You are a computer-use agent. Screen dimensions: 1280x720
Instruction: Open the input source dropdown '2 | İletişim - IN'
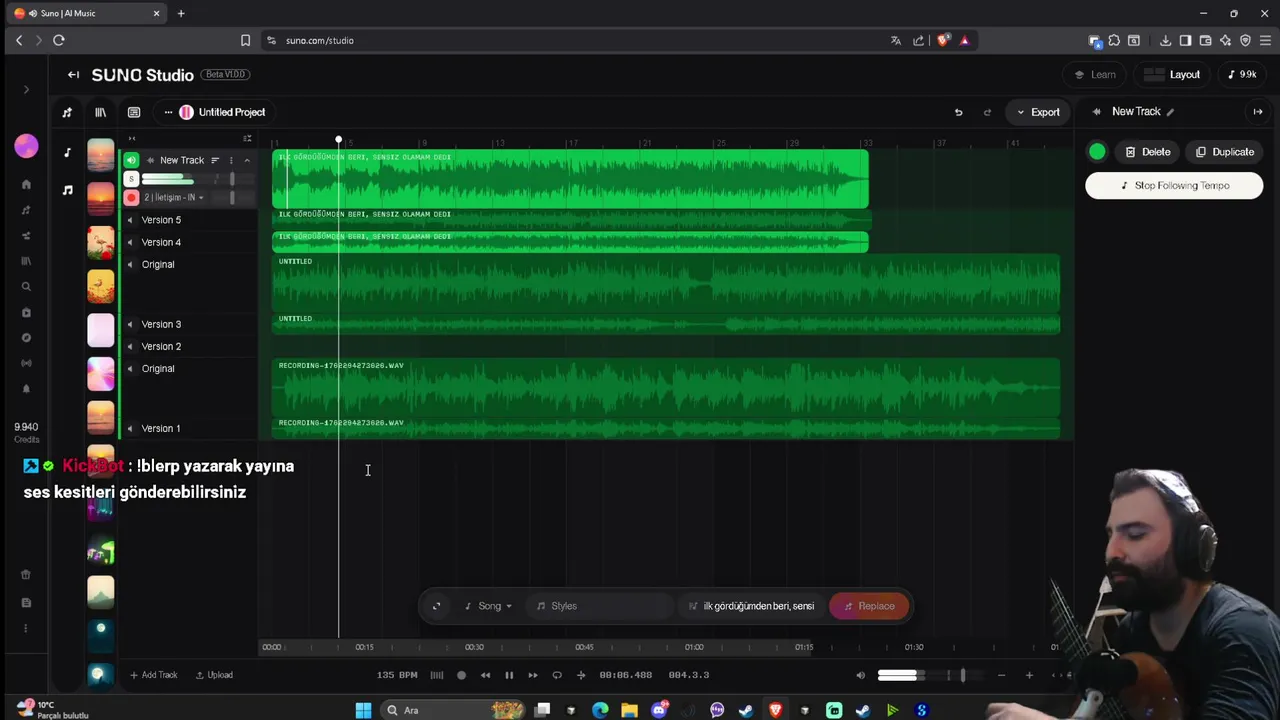coord(174,198)
